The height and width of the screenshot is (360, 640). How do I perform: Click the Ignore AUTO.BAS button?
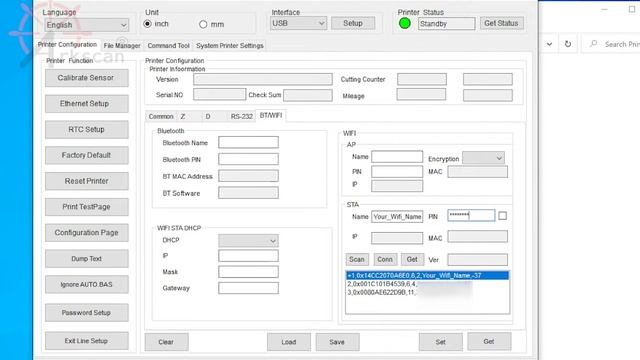(87, 284)
